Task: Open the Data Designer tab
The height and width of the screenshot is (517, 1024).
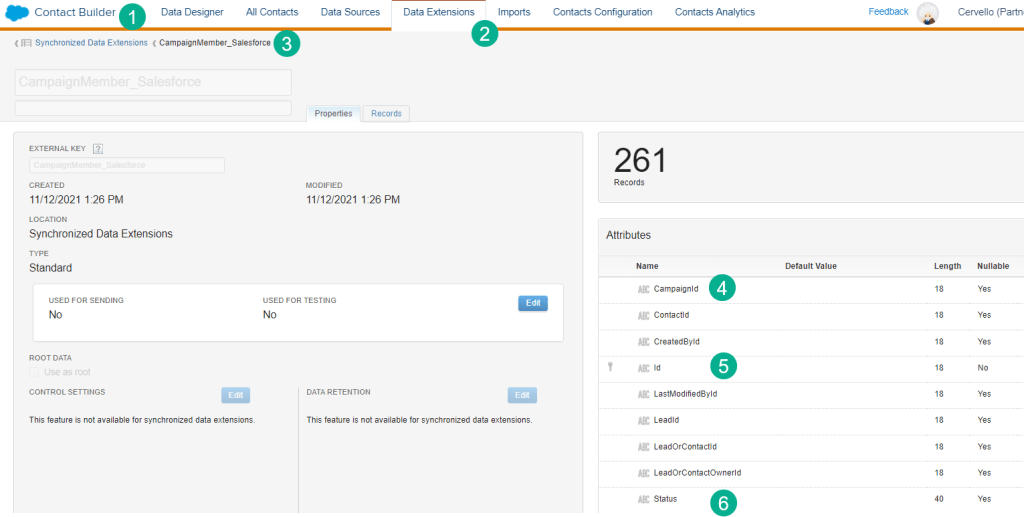Action: [192, 12]
